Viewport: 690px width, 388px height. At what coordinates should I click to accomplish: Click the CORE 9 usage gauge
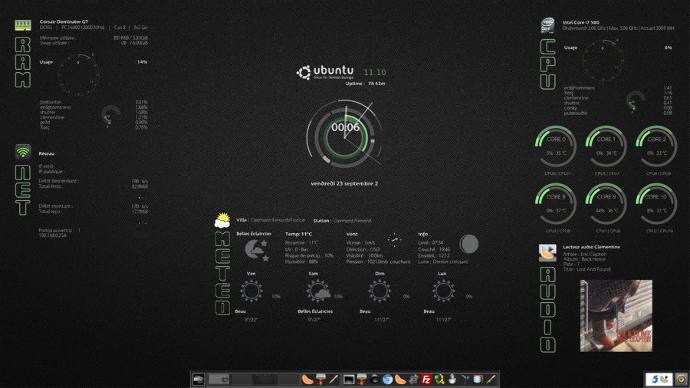point(606,204)
